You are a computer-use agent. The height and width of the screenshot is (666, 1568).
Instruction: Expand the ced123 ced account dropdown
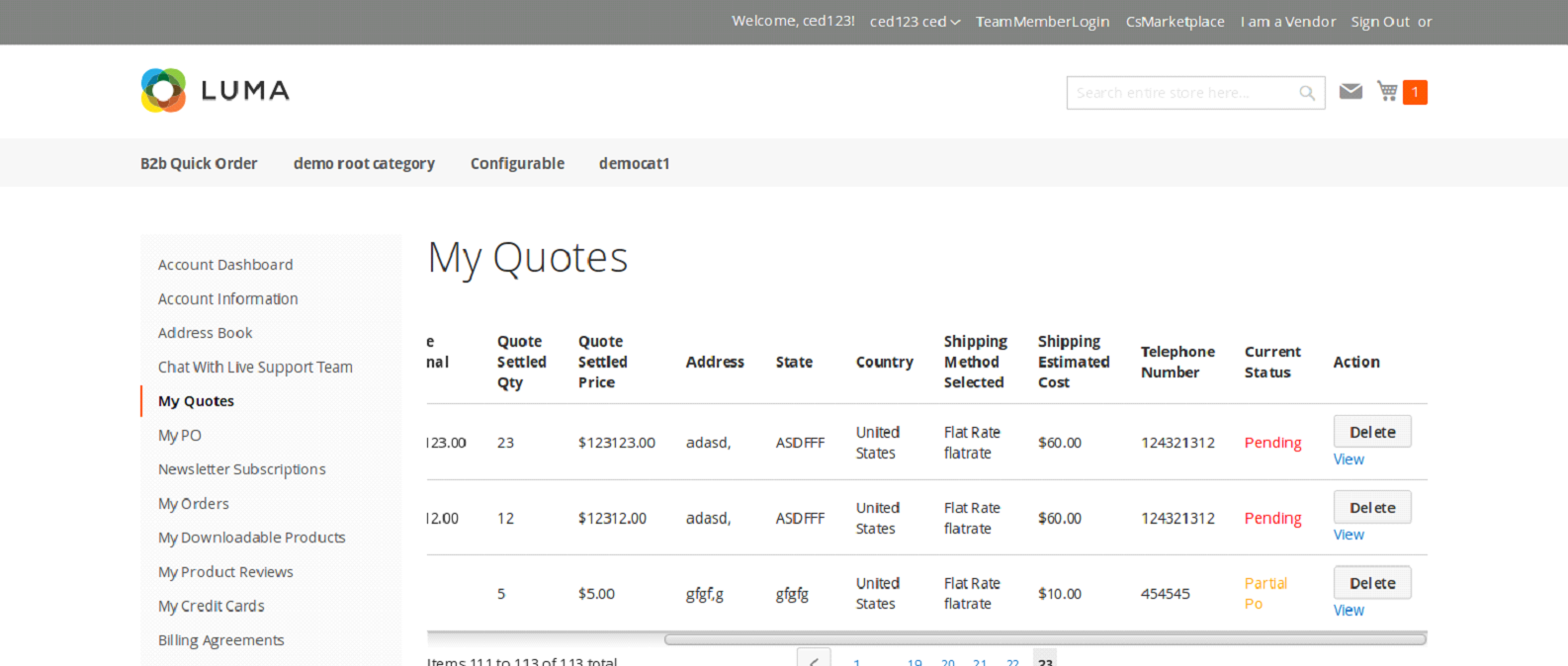point(915,22)
